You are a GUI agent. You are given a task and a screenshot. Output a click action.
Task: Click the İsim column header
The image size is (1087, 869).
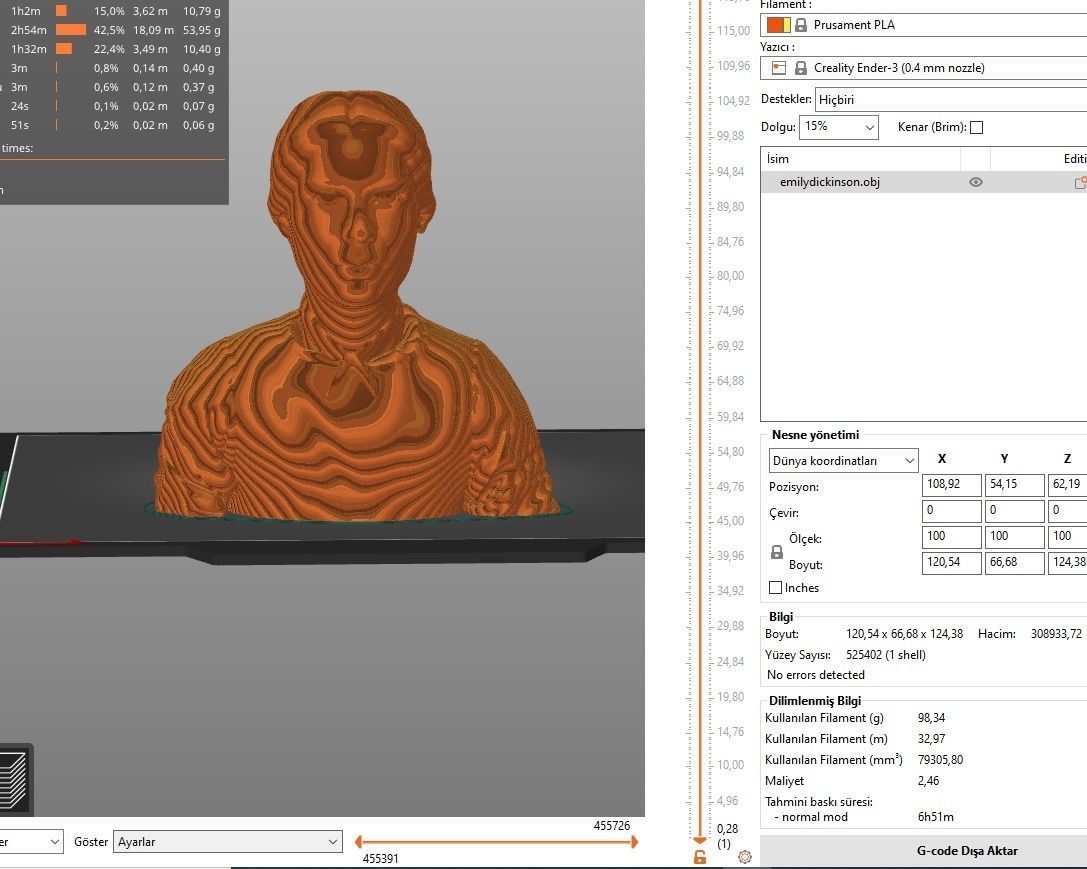point(860,159)
